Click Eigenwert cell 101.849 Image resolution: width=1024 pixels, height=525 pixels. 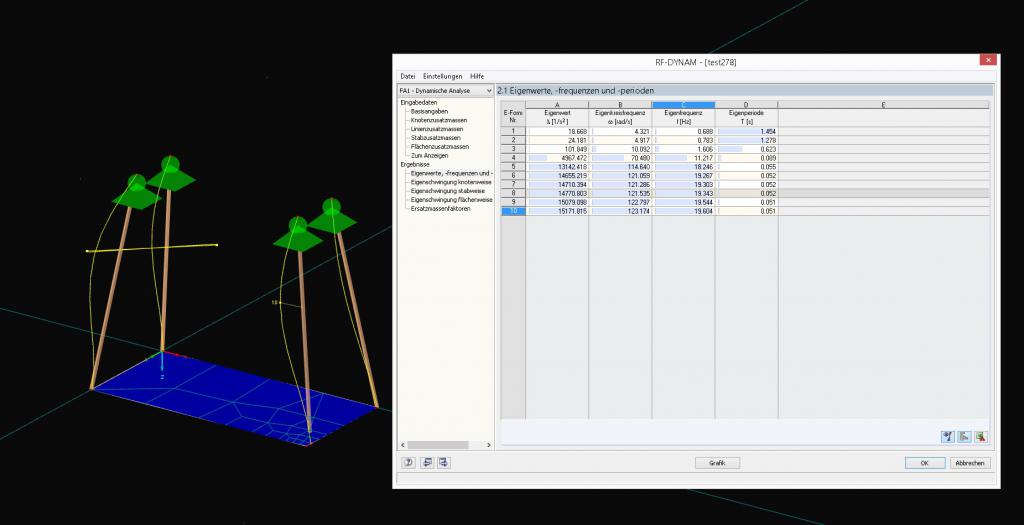click(x=557, y=149)
